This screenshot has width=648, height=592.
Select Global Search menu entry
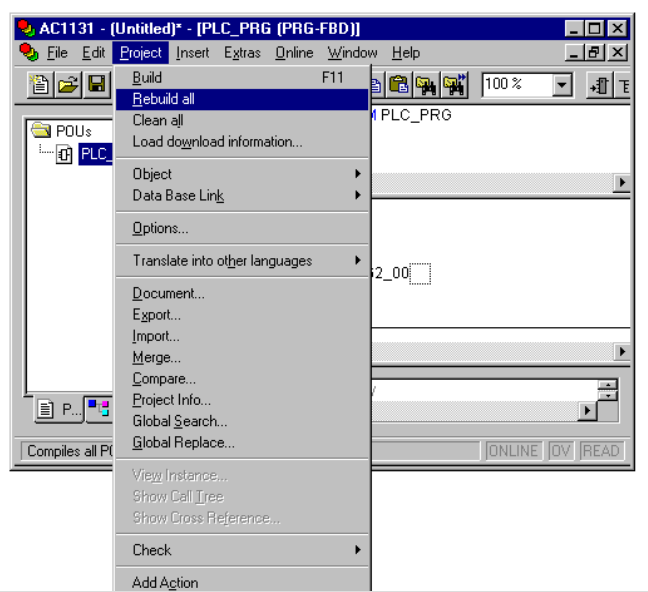180,421
